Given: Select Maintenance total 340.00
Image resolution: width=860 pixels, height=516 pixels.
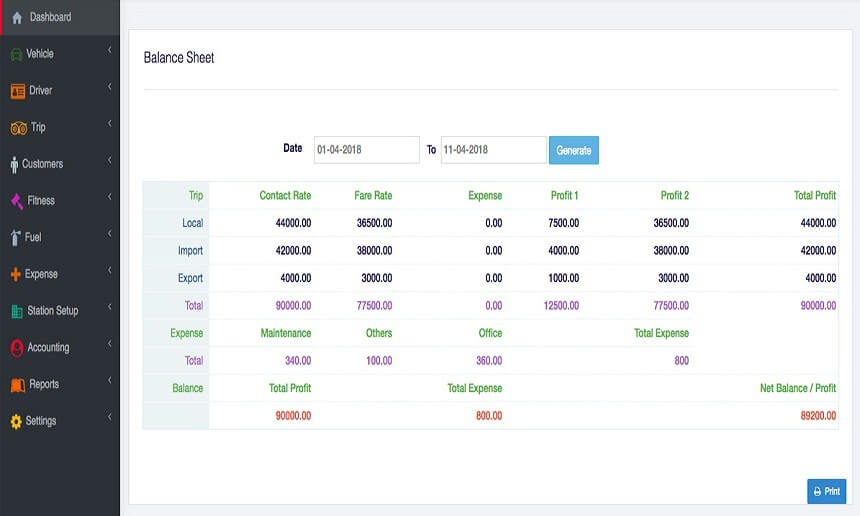Looking at the screenshot, I should 298,361.
